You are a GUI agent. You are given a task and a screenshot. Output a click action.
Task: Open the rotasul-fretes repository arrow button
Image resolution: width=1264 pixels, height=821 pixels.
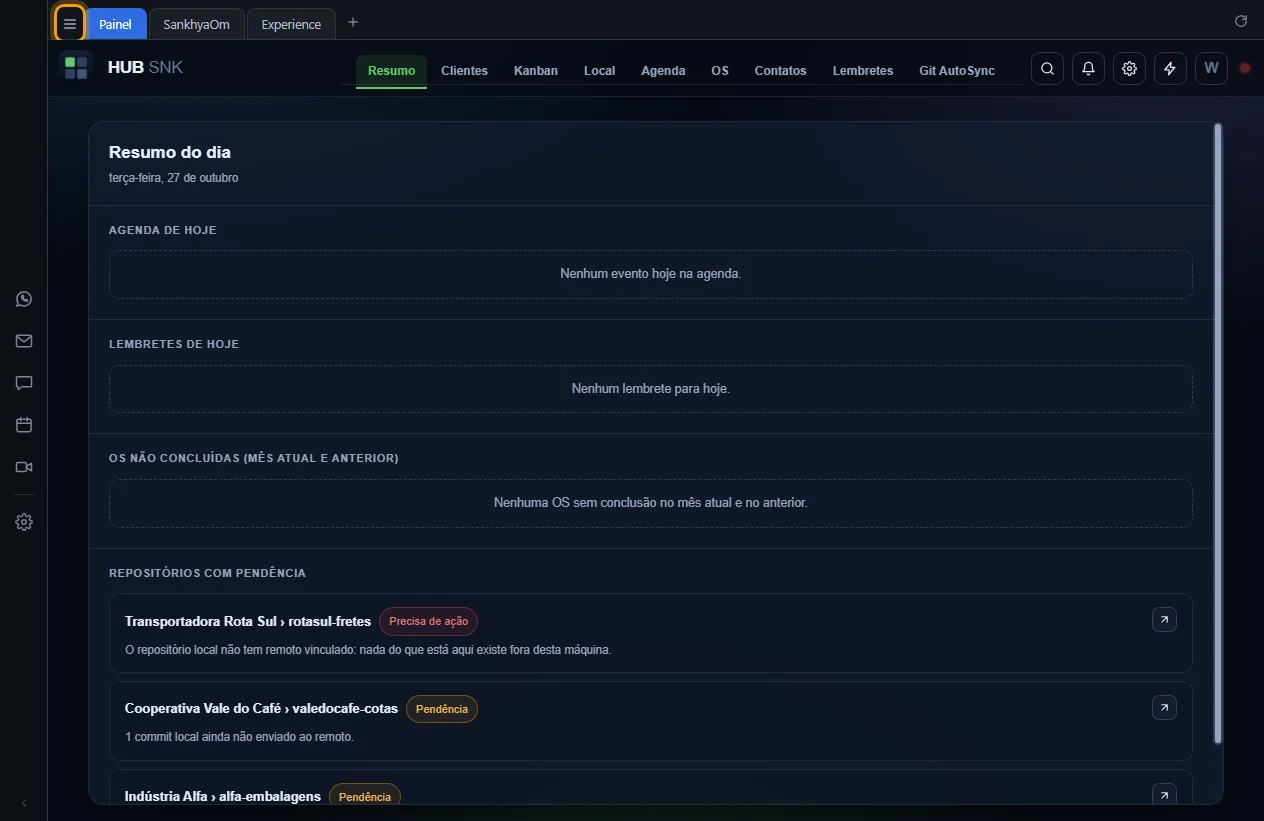click(1164, 620)
